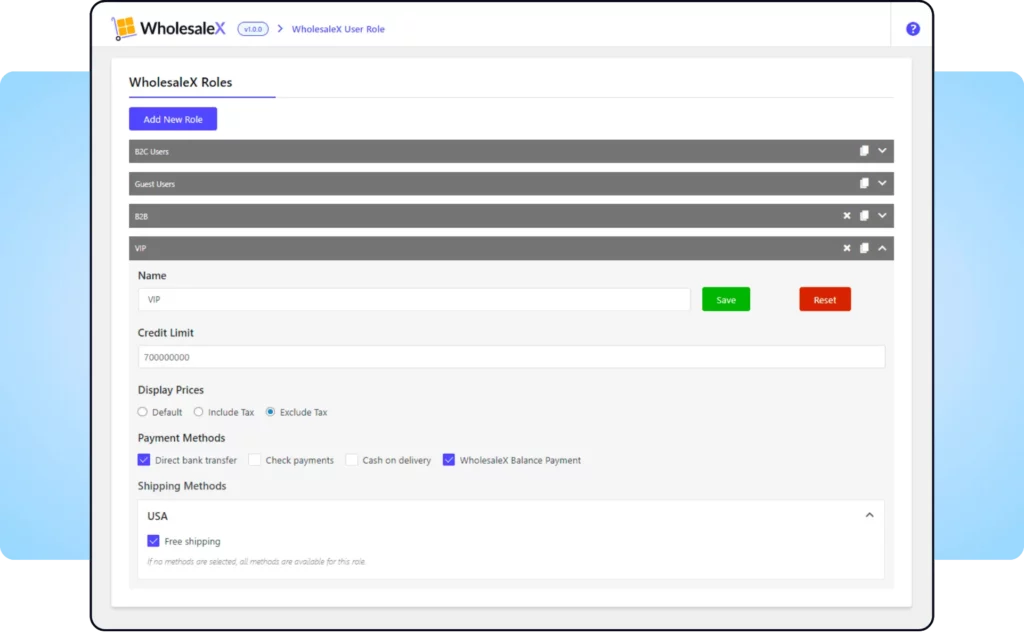Screen dimensions: 1024x635
Task: Open WholesaleX User Role breadcrumb link
Action: [x=338, y=29]
